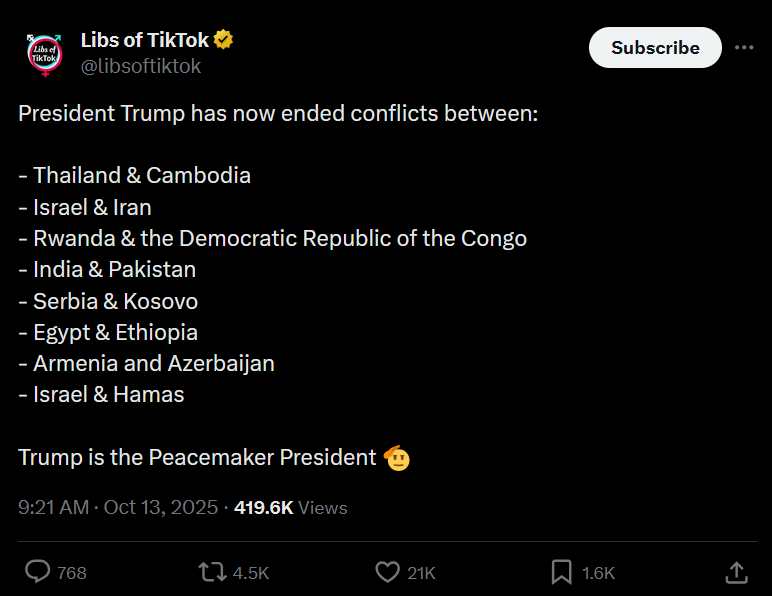The height and width of the screenshot is (596, 772).
Task: Open the Libs of TikTok display name link
Action: (144, 40)
